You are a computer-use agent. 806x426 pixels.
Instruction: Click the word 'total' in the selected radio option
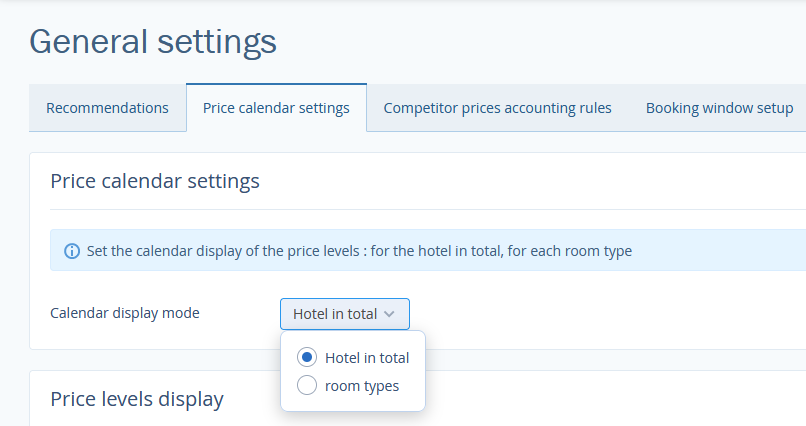click(392, 358)
